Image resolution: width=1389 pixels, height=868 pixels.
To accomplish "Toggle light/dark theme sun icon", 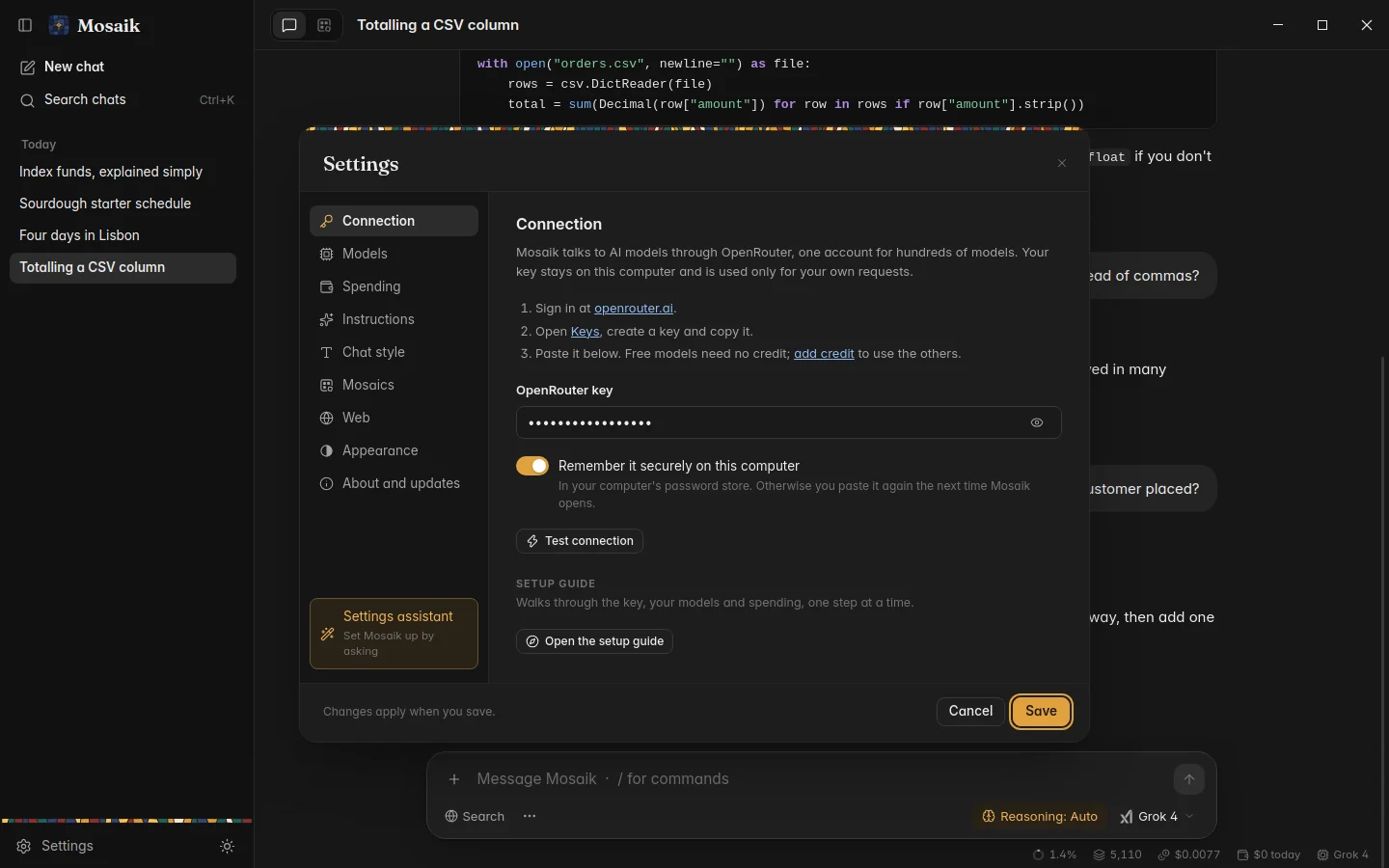I will (x=228, y=846).
